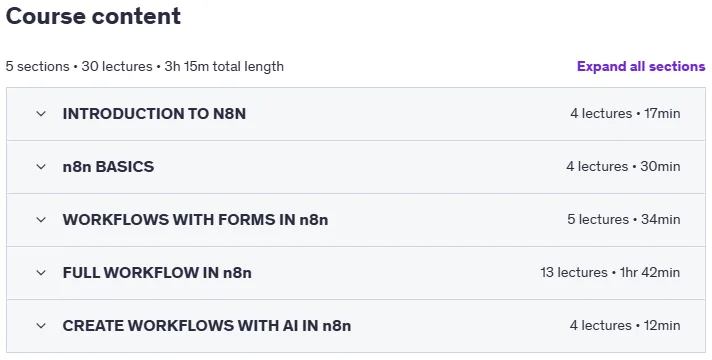Select the 5 lectures • 34min text
Viewport: 712px width, 360px height.
[x=623, y=220]
